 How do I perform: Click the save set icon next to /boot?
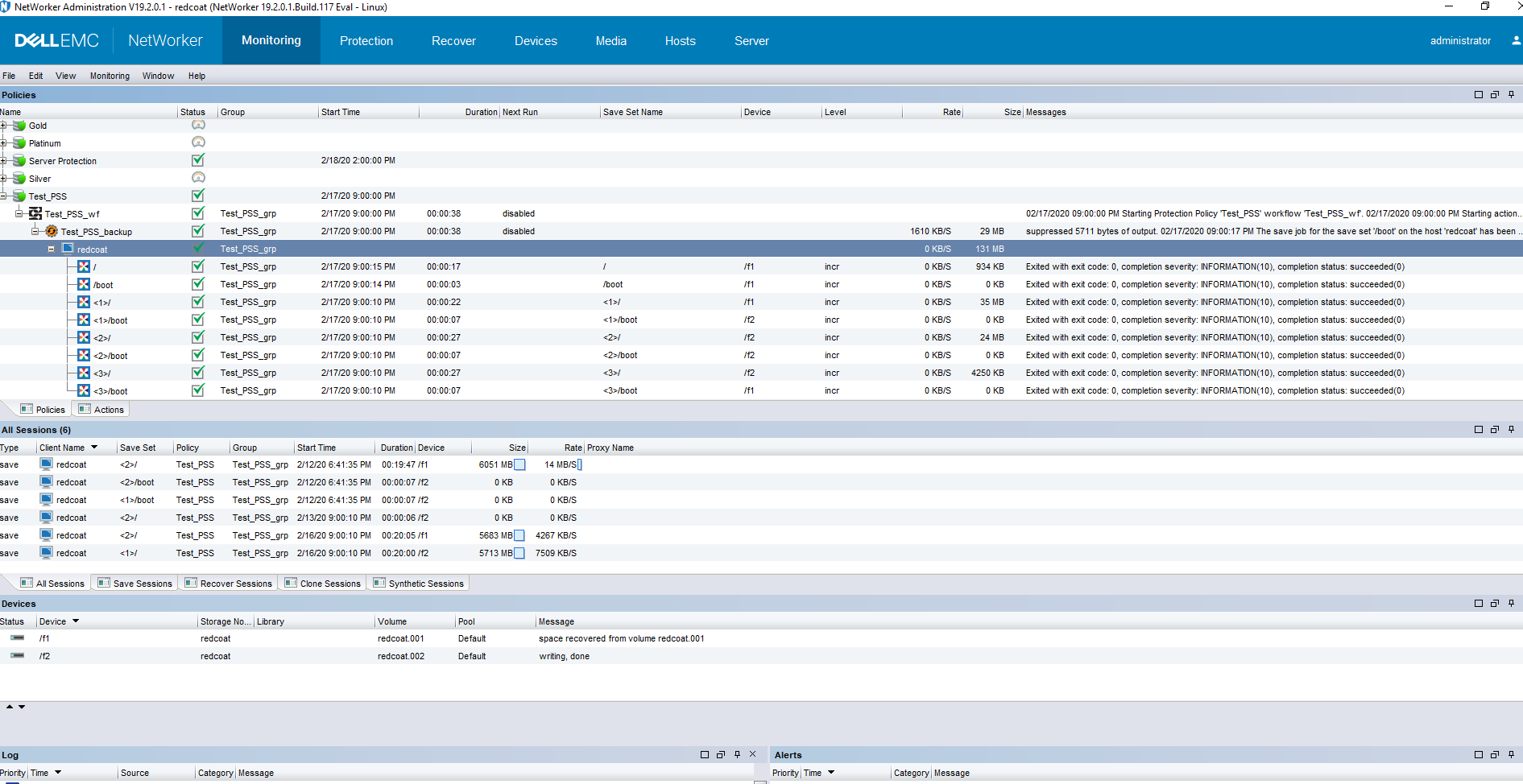click(x=84, y=284)
